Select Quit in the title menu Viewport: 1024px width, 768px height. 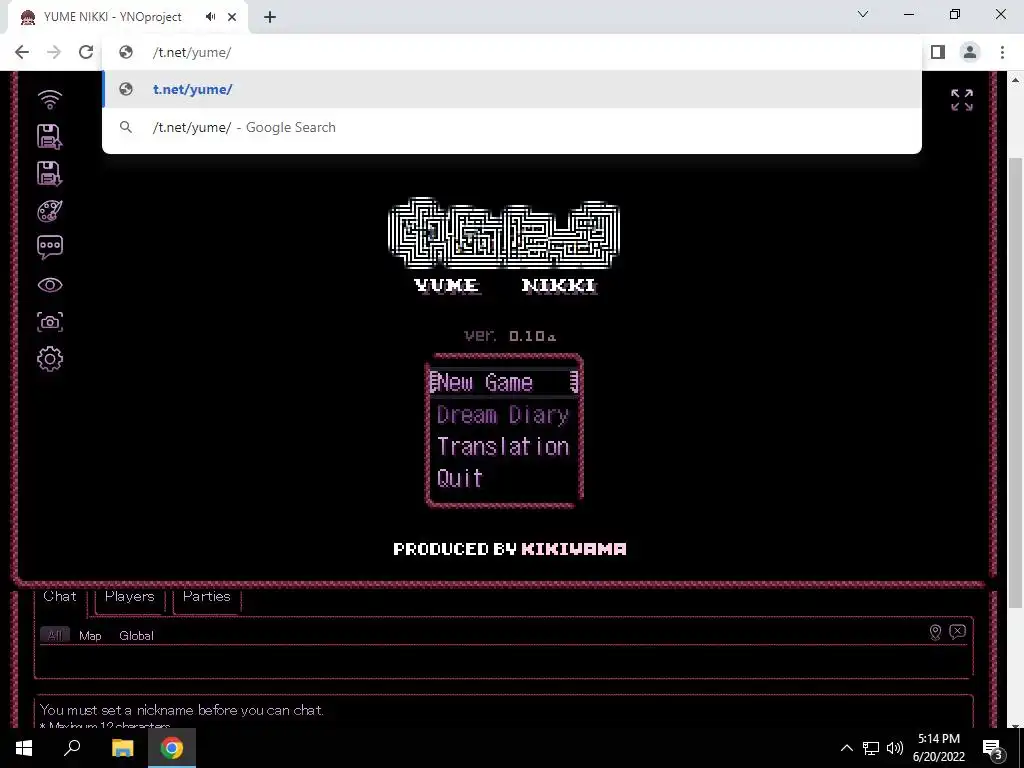pos(459,478)
